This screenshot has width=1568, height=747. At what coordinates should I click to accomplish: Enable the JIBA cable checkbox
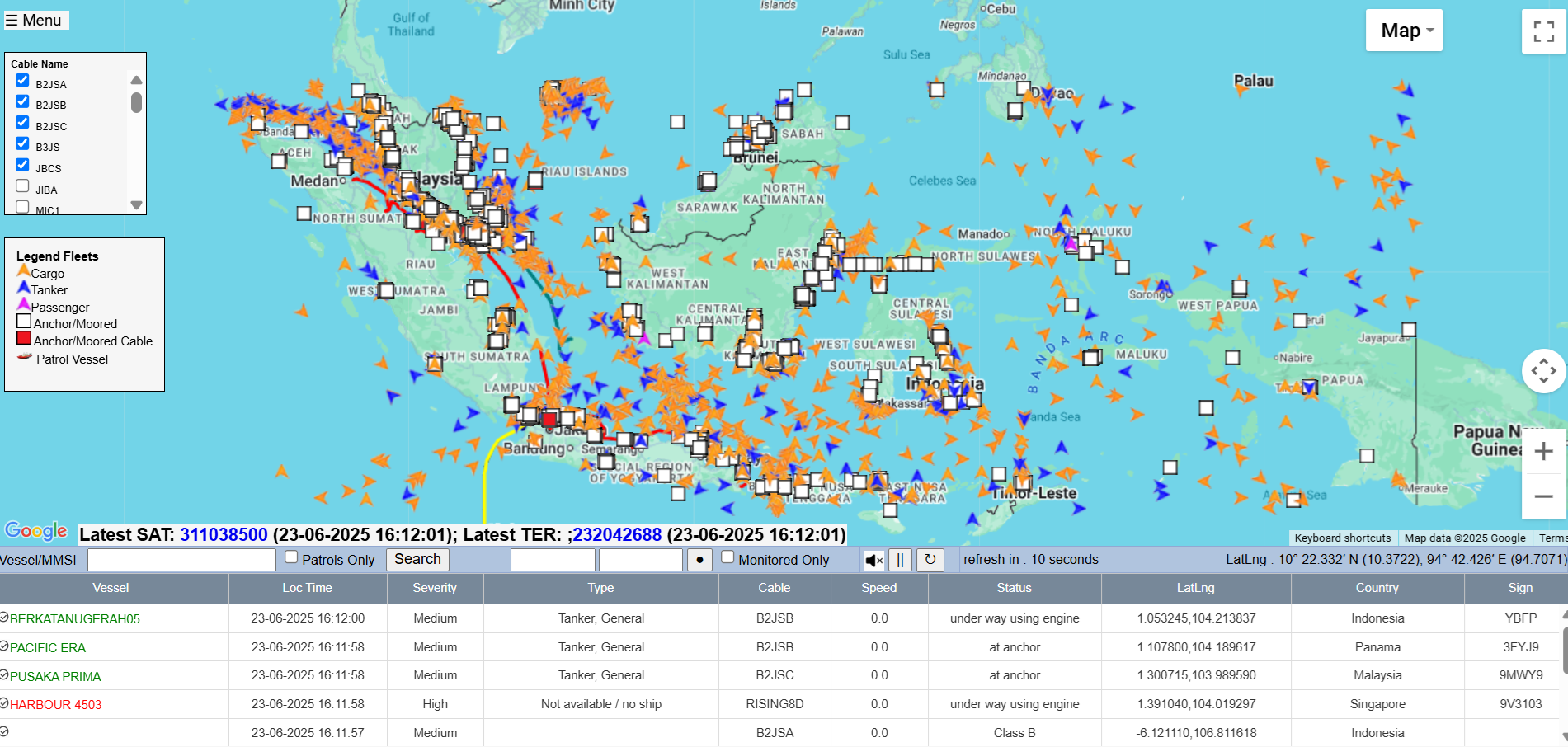[23, 186]
